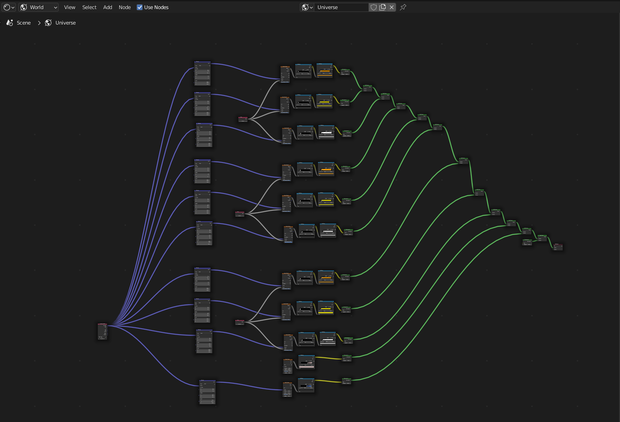Open the Select menu
620x422 pixels.
tap(89, 7)
